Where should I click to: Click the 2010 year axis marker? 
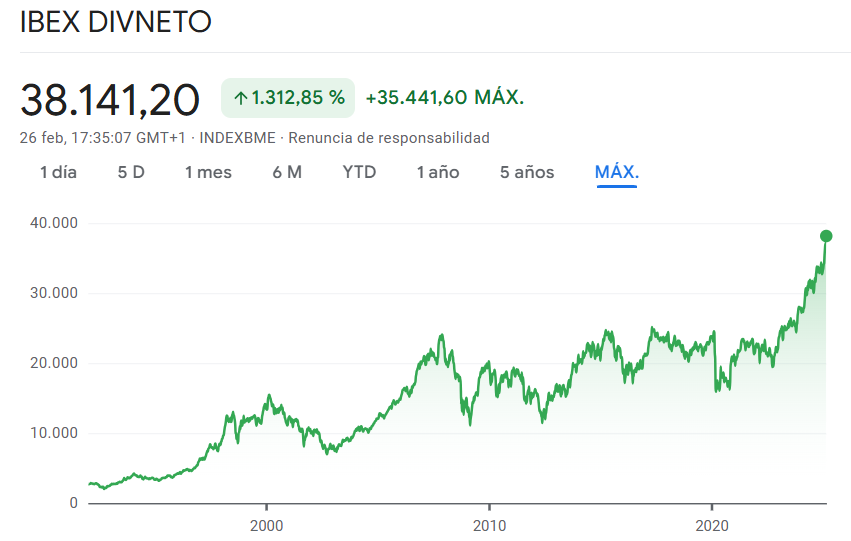coord(490,525)
